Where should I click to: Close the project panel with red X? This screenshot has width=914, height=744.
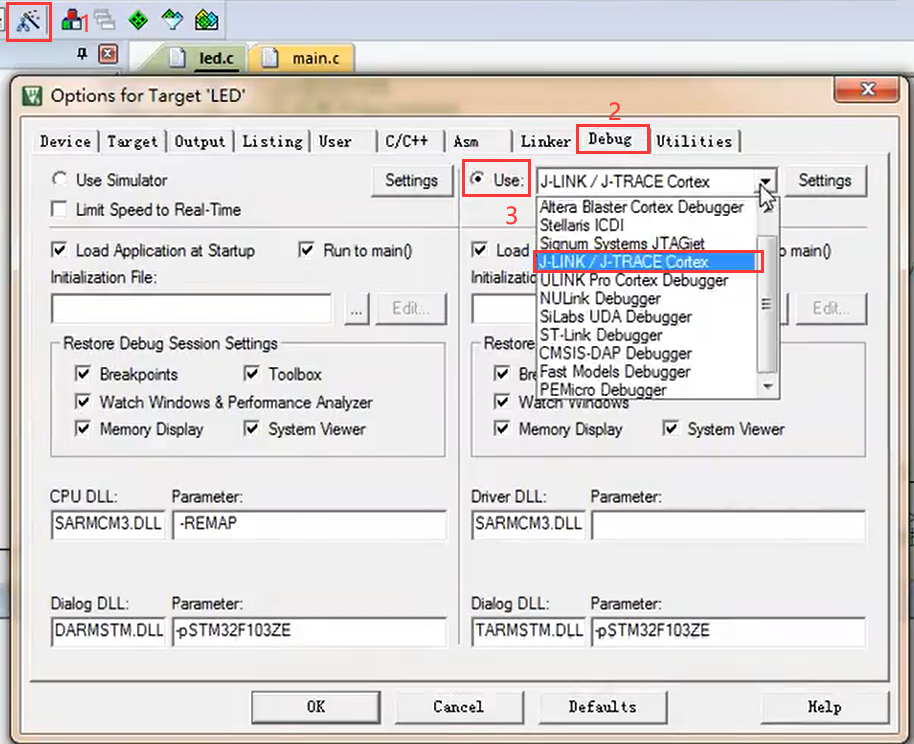click(x=108, y=54)
